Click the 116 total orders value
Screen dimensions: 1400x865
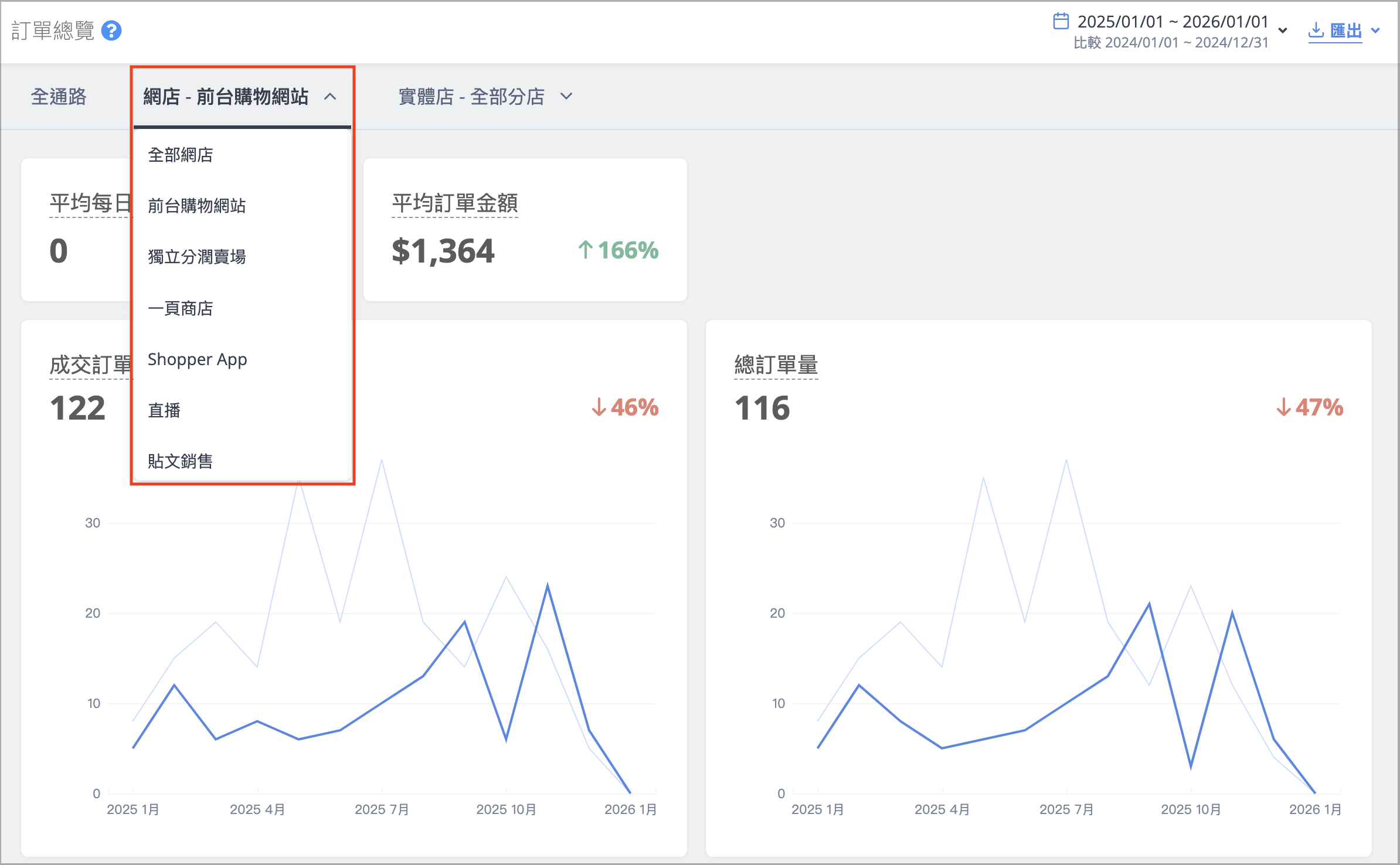[x=762, y=408]
